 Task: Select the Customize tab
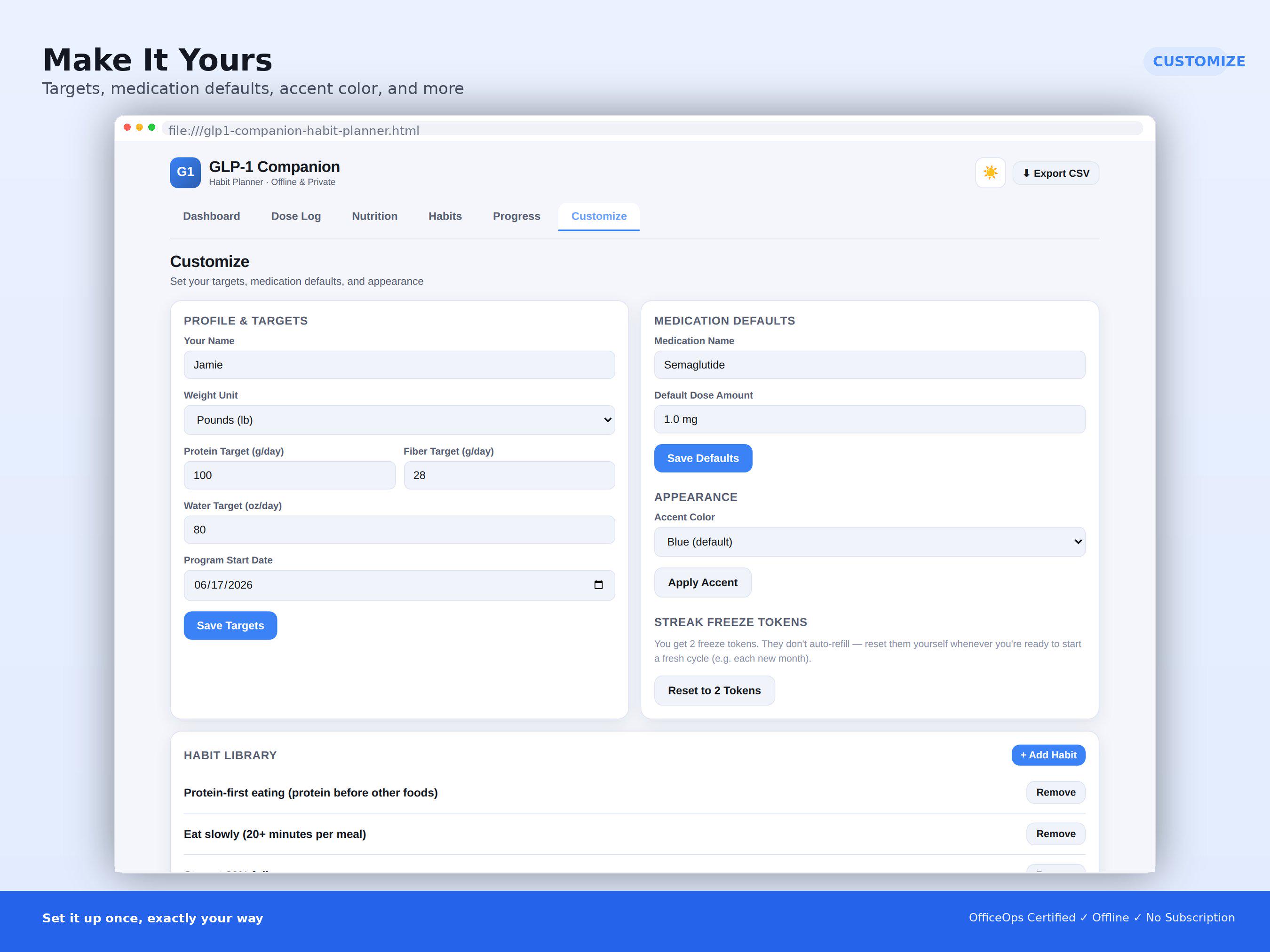pyautogui.click(x=599, y=216)
